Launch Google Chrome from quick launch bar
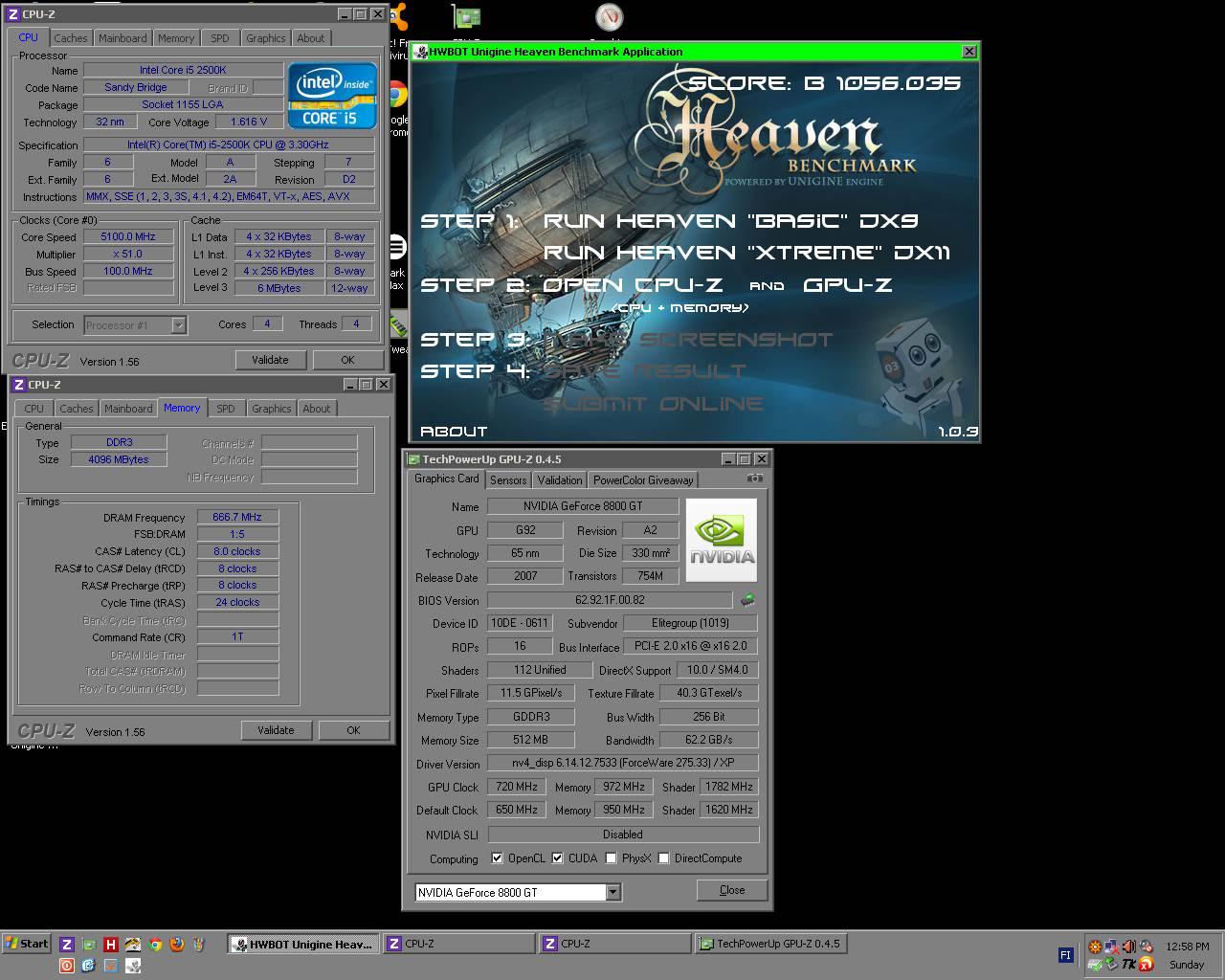 tap(155, 944)
